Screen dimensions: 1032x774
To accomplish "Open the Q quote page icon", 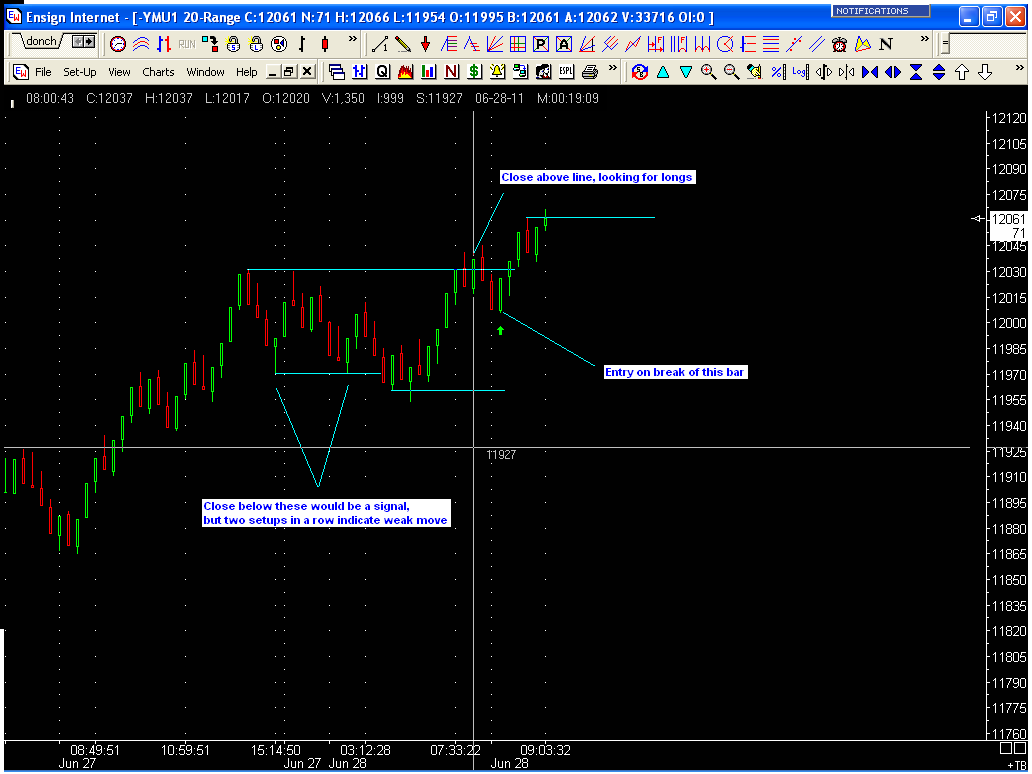I will click(x=382, y=72).
